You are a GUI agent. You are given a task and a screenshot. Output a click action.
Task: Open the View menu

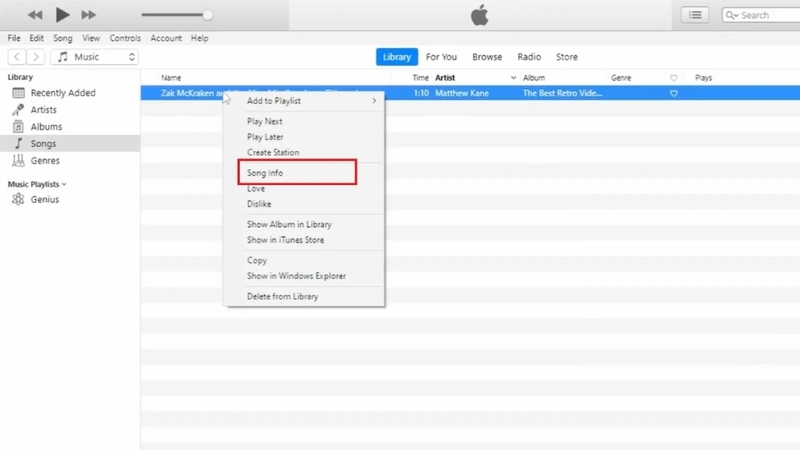coord(91,38)
